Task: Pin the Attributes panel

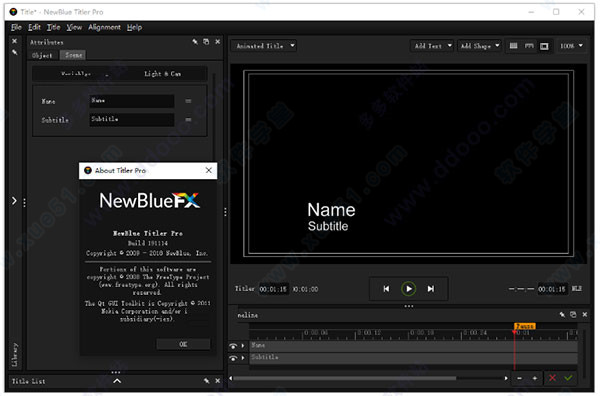Action: tap(195, 41)
